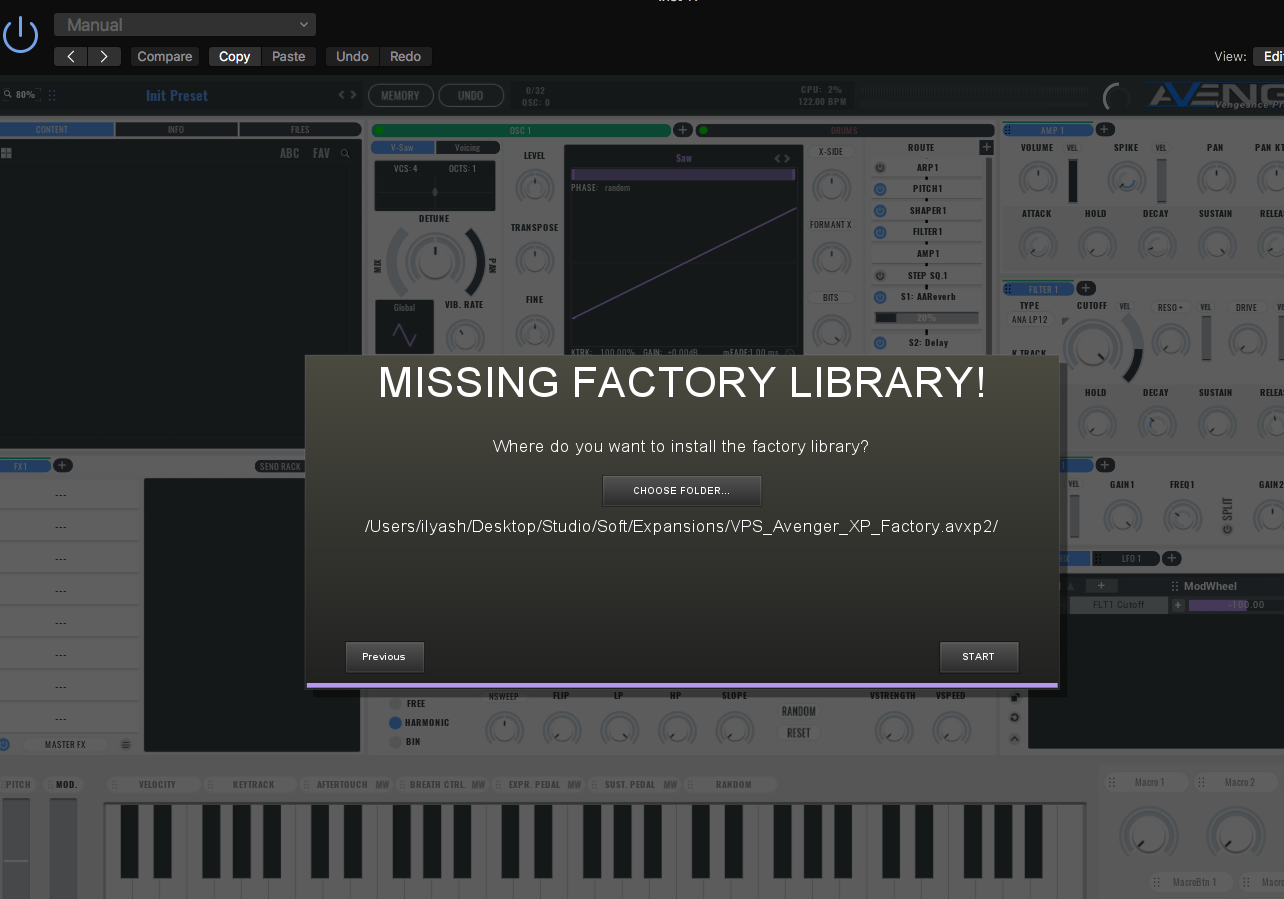Switch to the INFO tab

coord(176,130)
